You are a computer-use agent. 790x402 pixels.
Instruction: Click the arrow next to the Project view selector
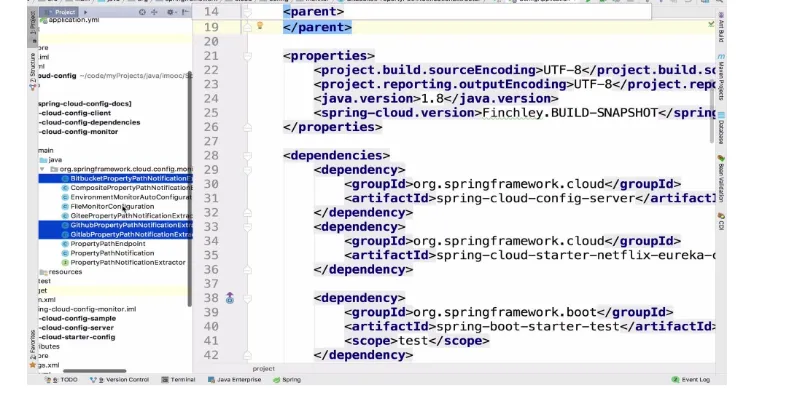pyautogui.click(x=85, y=12)
